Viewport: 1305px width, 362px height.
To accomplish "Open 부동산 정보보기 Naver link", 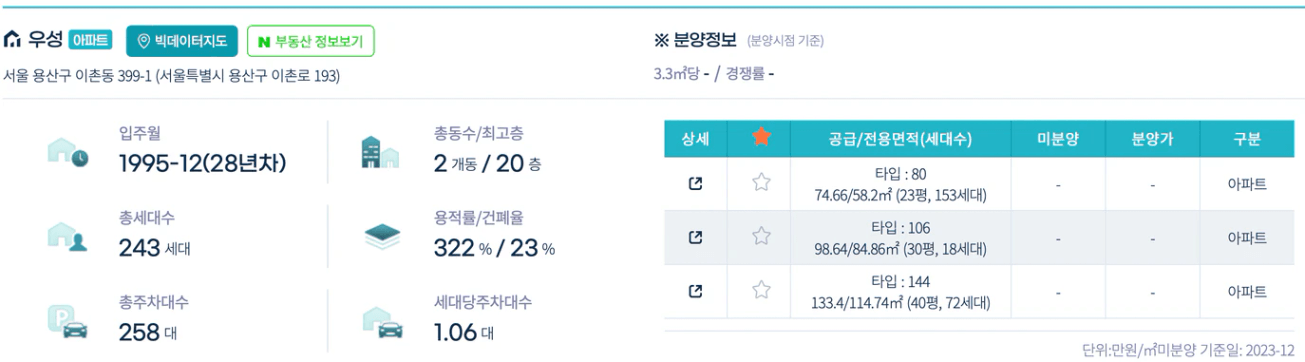I will 311,42.
